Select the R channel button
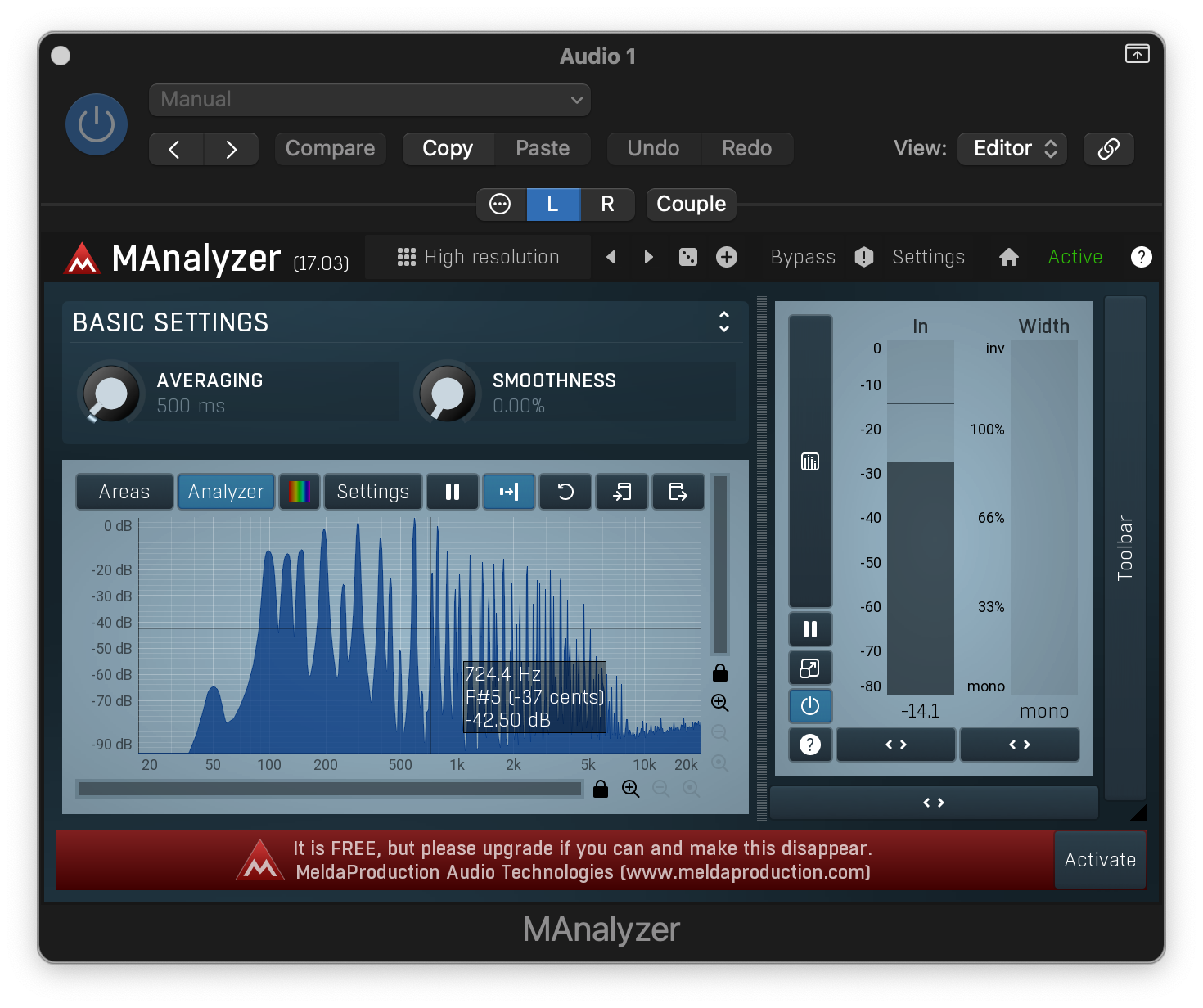1203x1008 pixels. [607, 205]
